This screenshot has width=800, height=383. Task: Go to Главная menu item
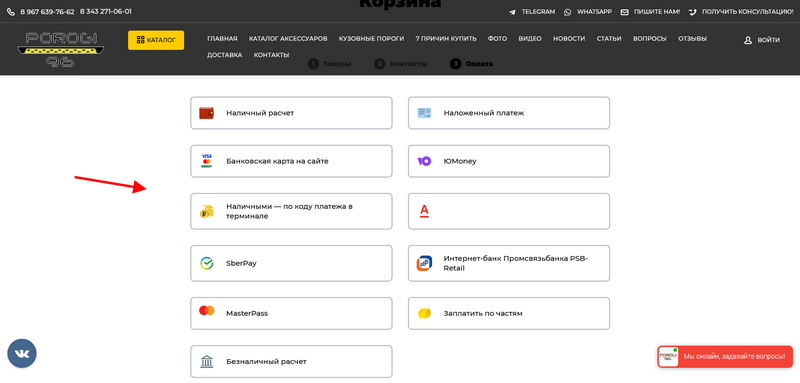(x=222, y=39)
